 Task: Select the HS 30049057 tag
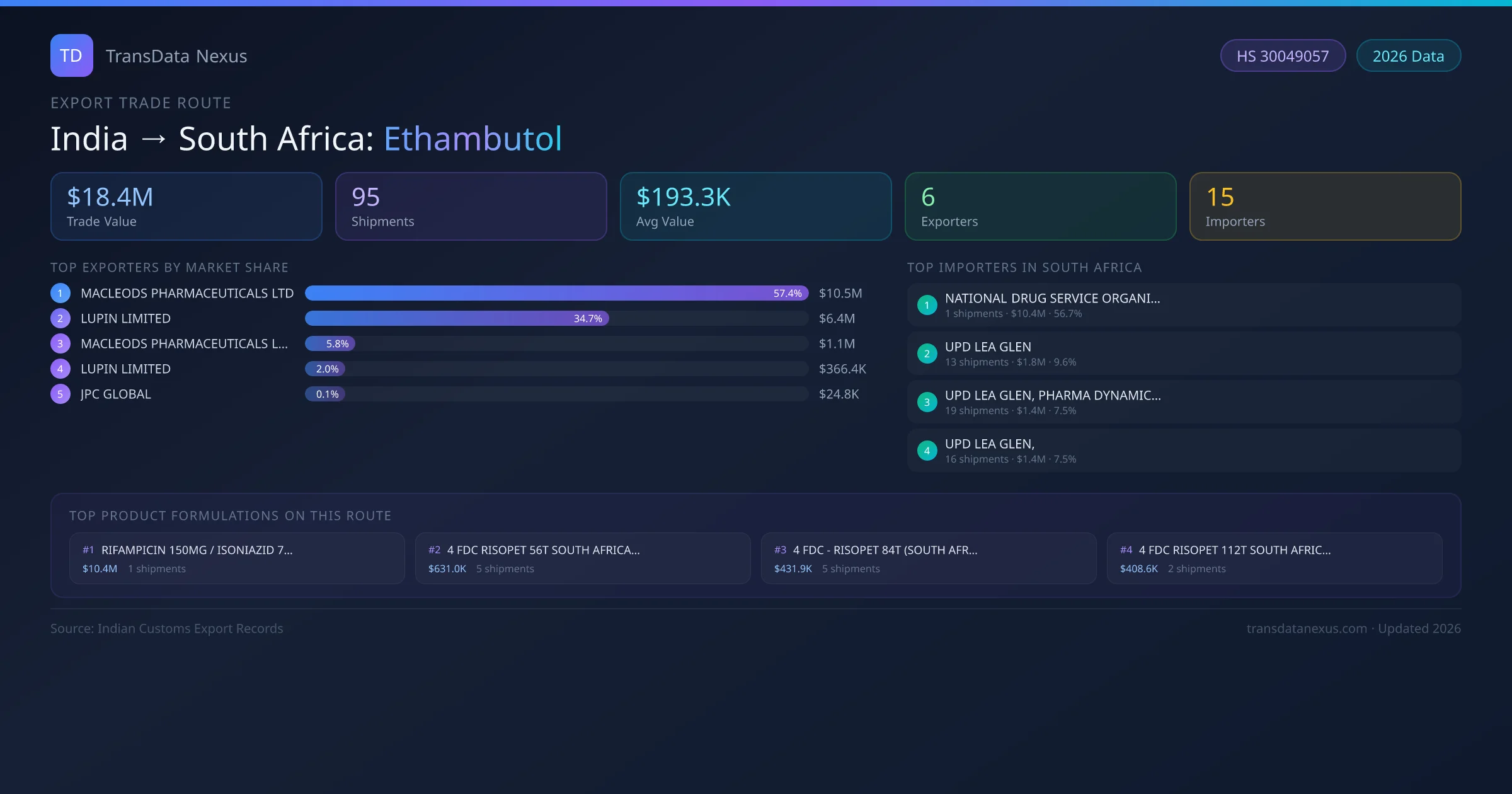point(1283,56)
